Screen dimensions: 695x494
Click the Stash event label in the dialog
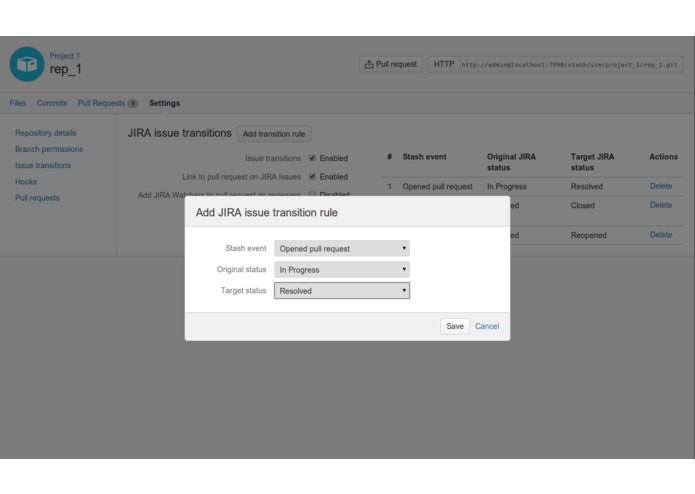click(246, 248)
